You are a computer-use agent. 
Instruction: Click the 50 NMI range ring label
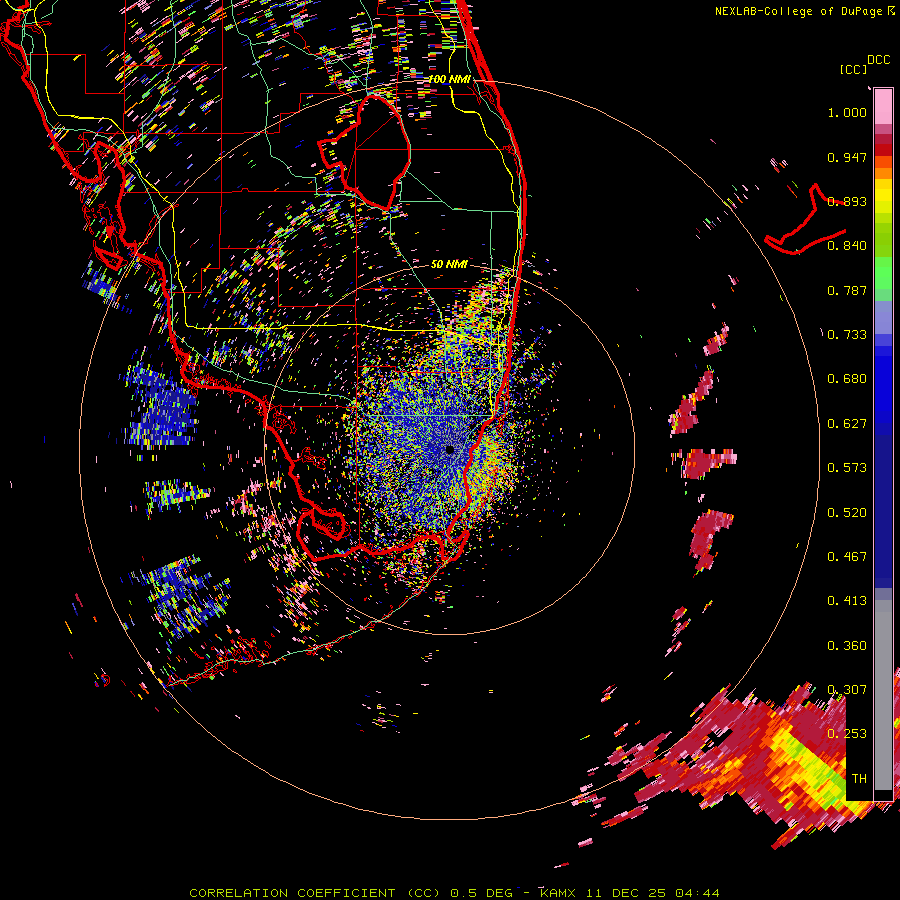449,264
